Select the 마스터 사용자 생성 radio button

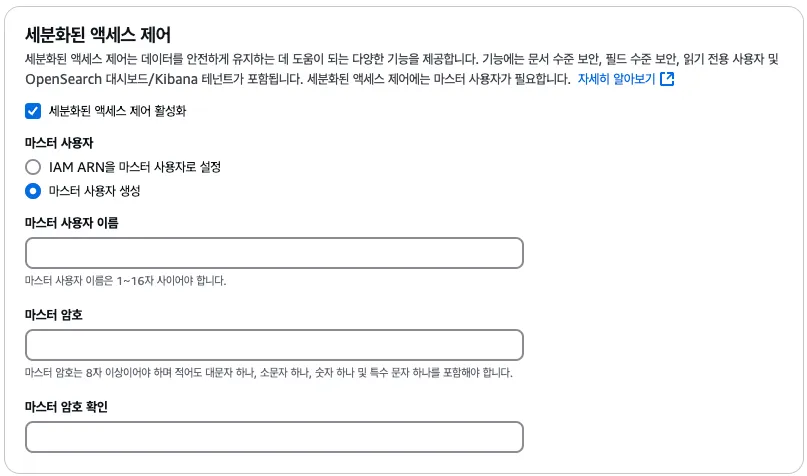pos(33,191)
